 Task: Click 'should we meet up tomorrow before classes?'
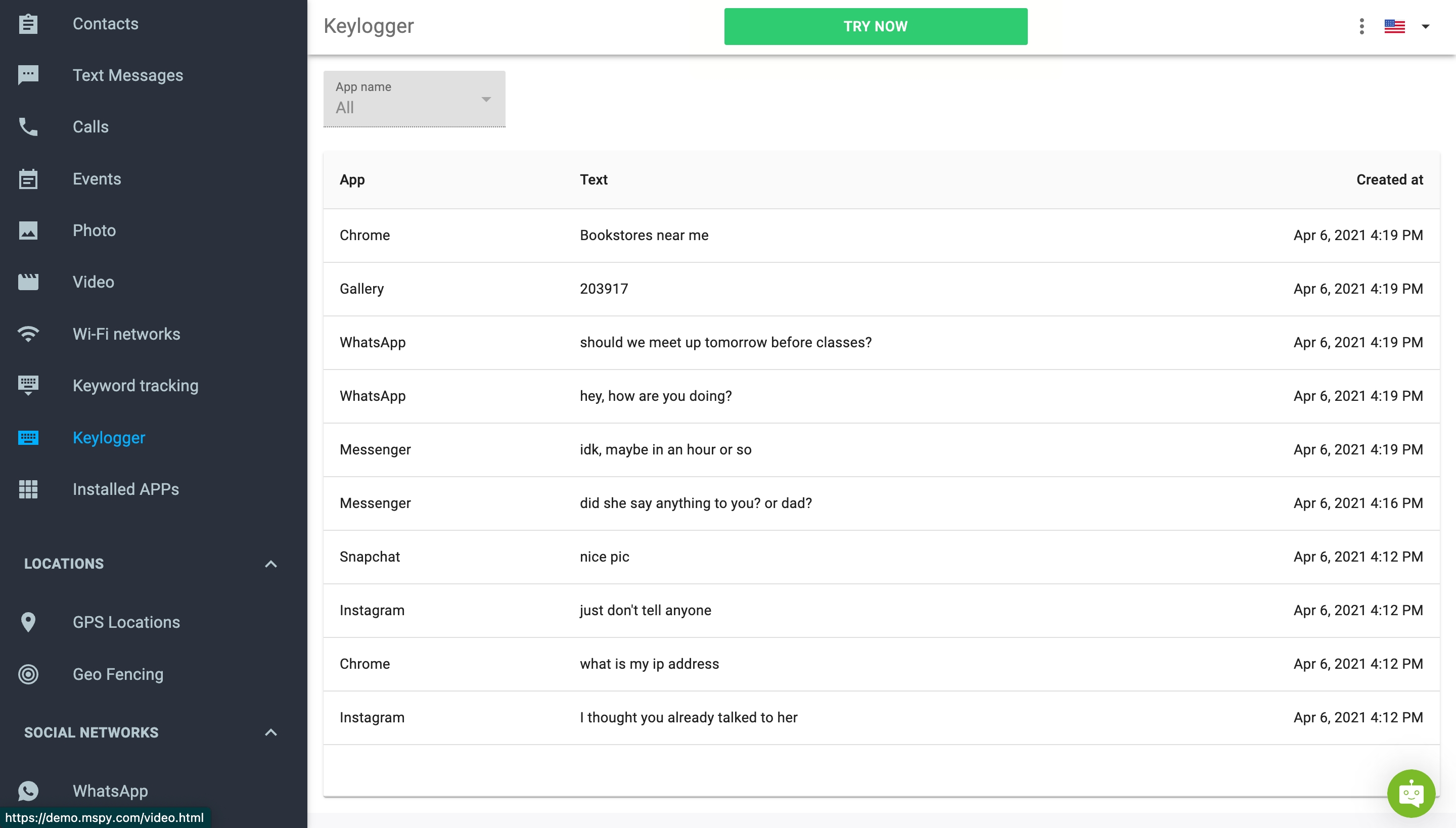726,342
